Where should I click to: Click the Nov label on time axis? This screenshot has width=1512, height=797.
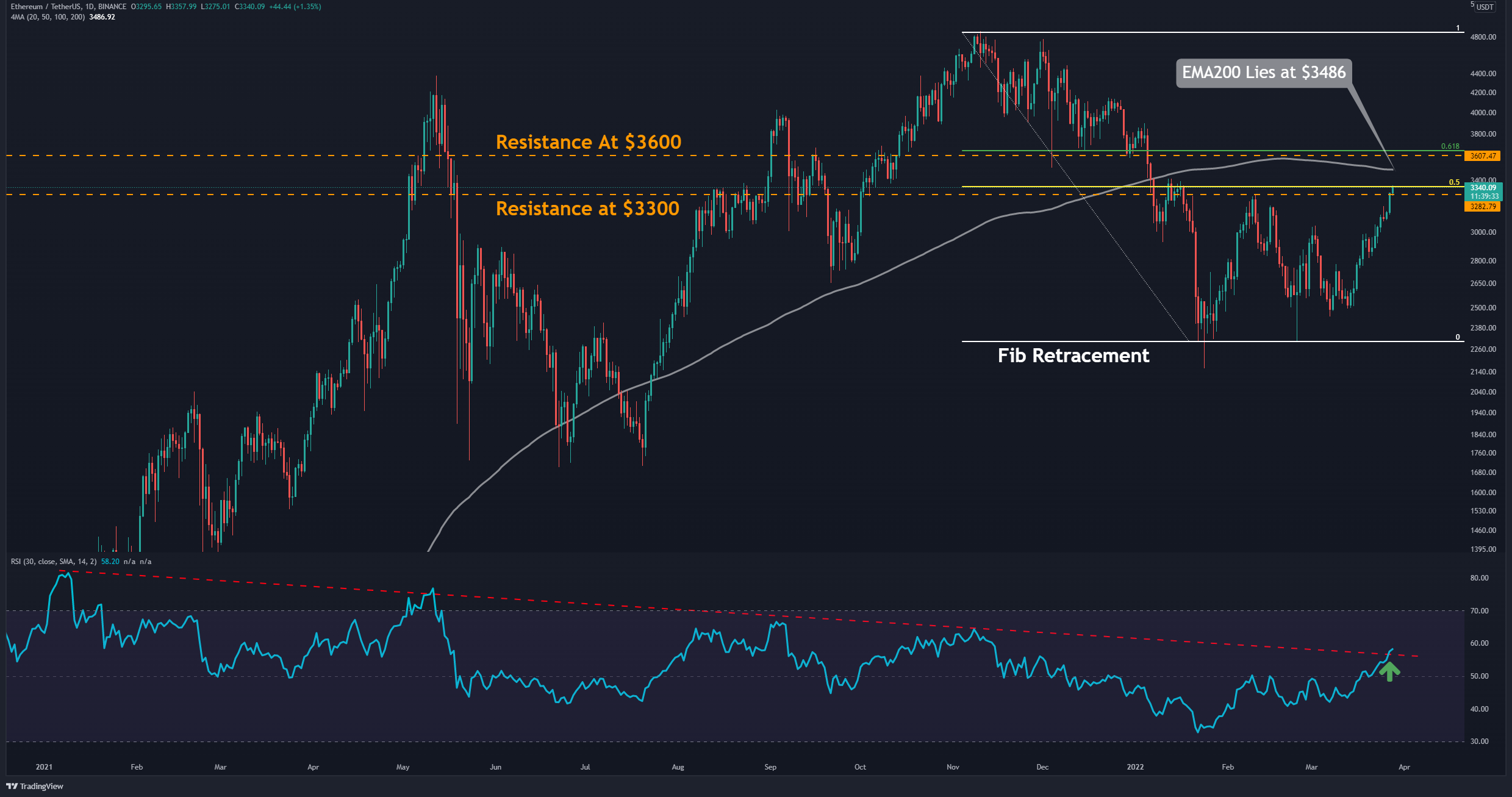coord(953,767)
